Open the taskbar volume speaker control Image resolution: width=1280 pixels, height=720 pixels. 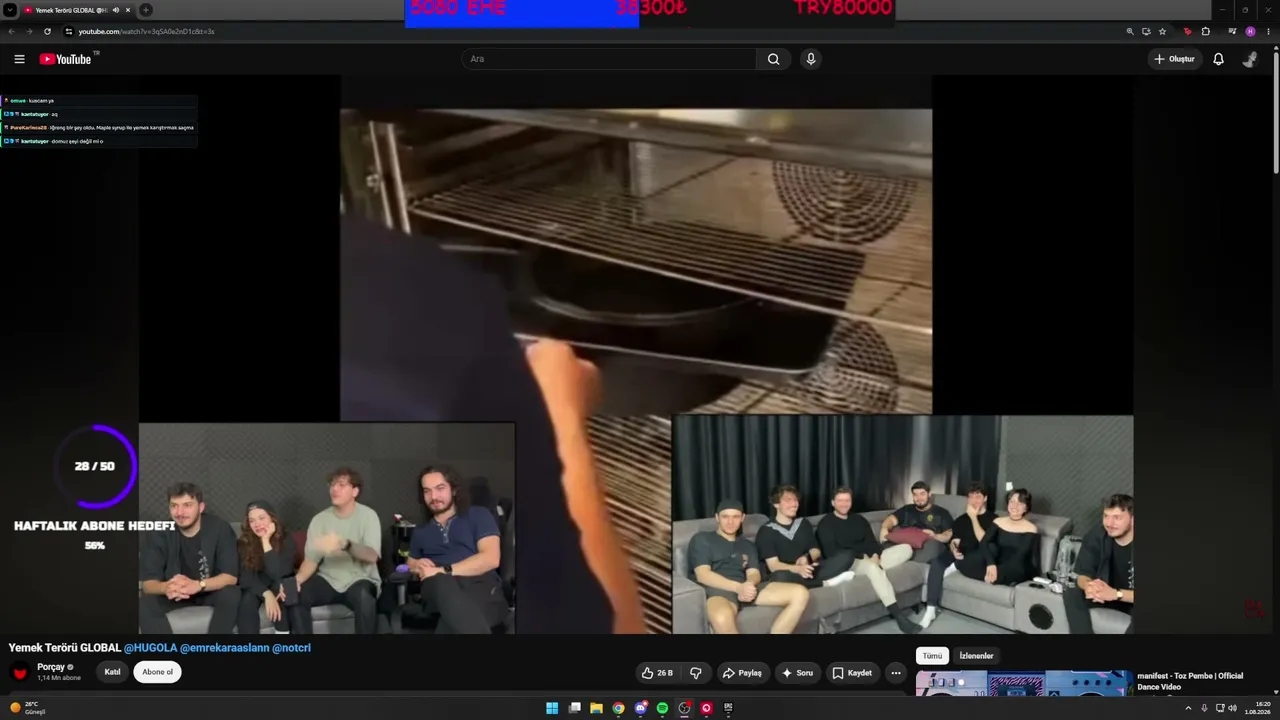(x=1233, y=708)
